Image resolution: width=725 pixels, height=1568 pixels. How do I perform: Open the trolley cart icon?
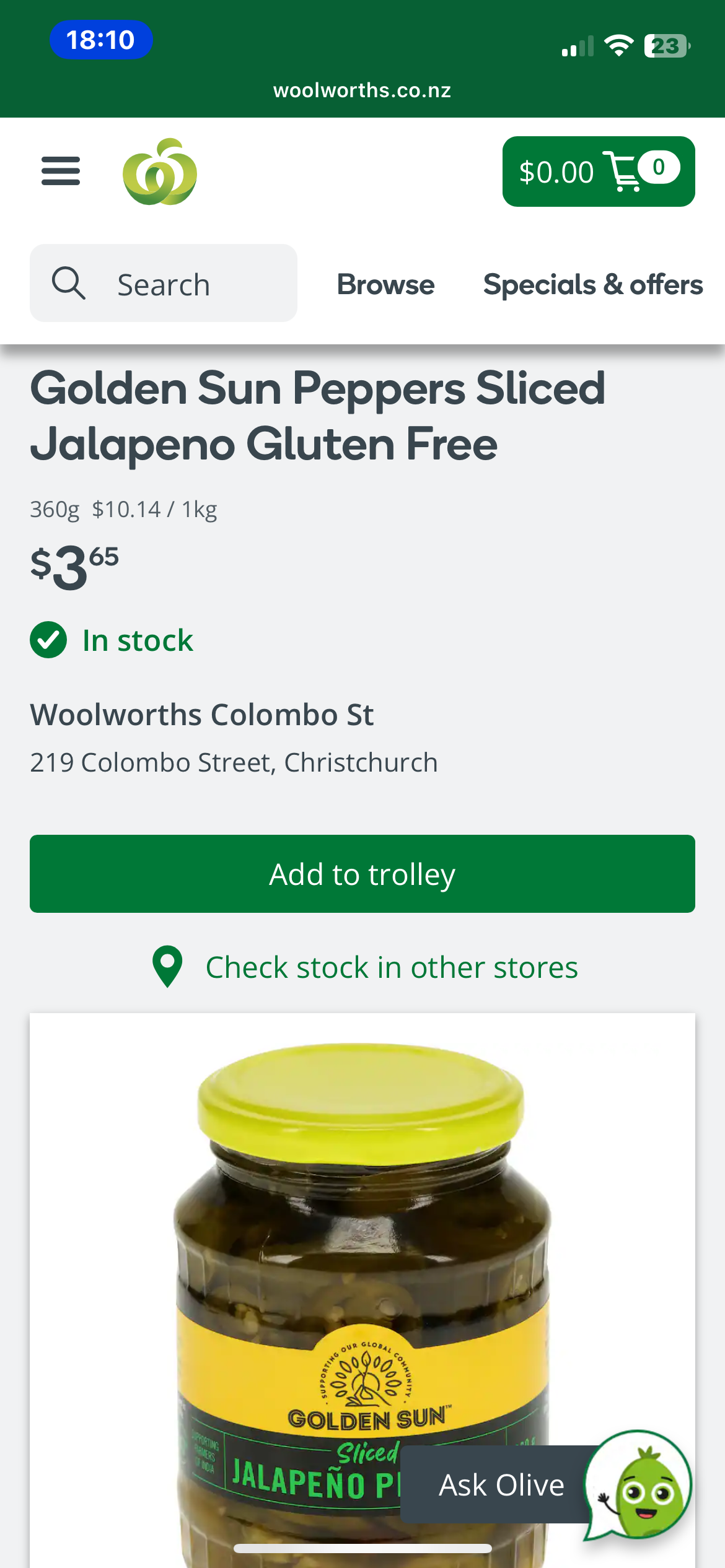tap(625, 172)
